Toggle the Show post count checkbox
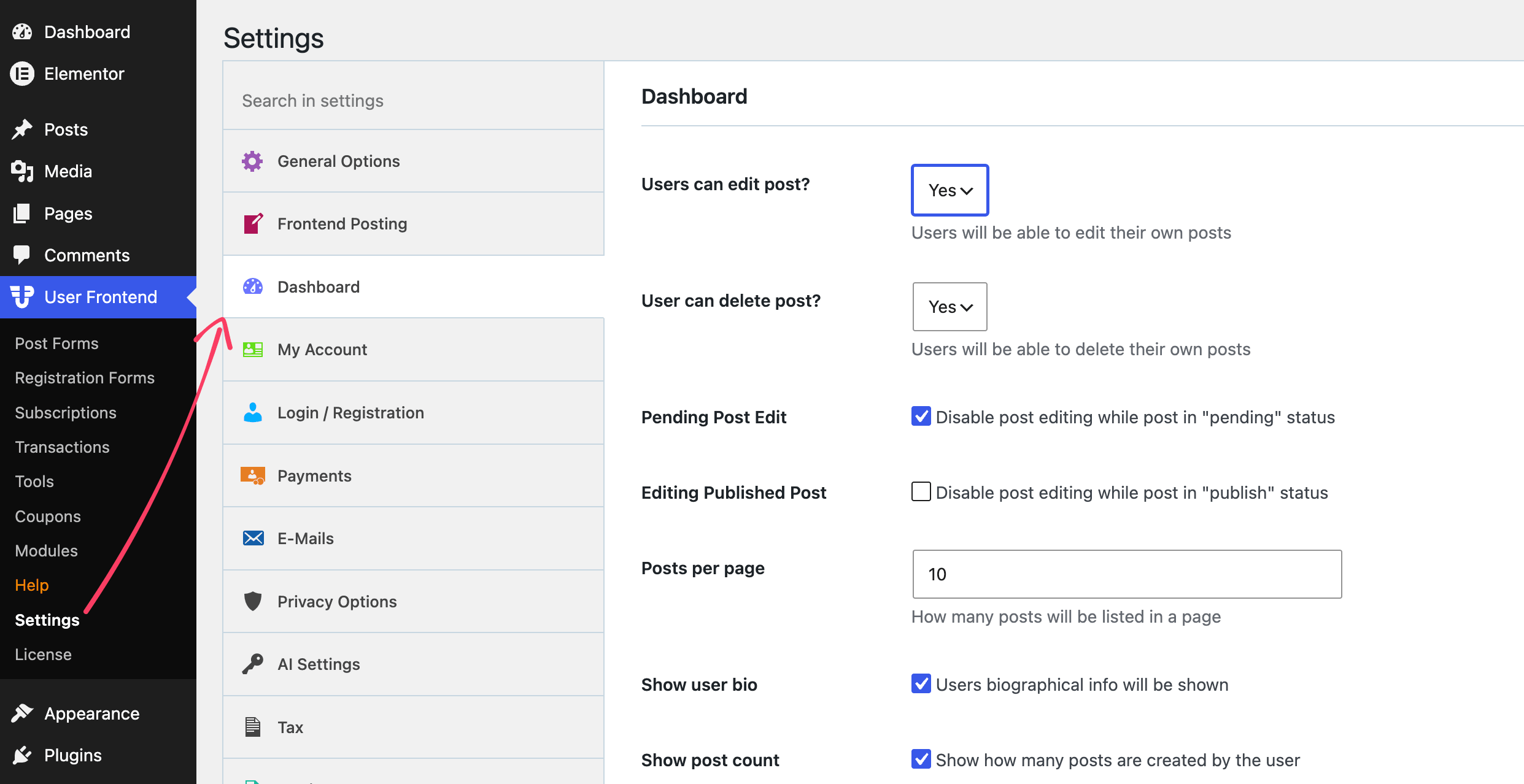Screen dimensions: 1524x784 (921, 759)
